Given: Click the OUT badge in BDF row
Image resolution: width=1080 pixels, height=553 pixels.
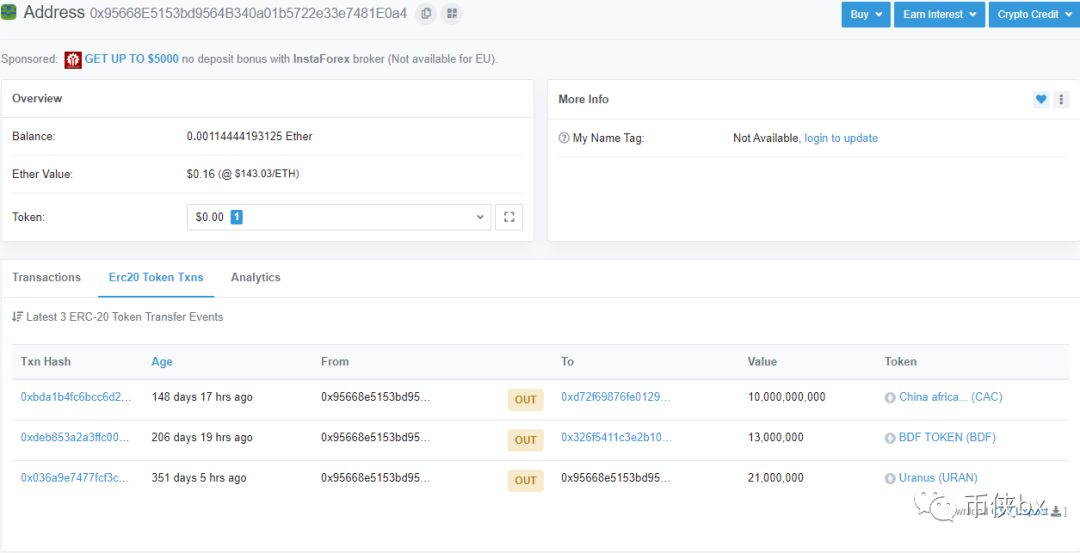Looking at the screenshot, I should tap(526, 440).
